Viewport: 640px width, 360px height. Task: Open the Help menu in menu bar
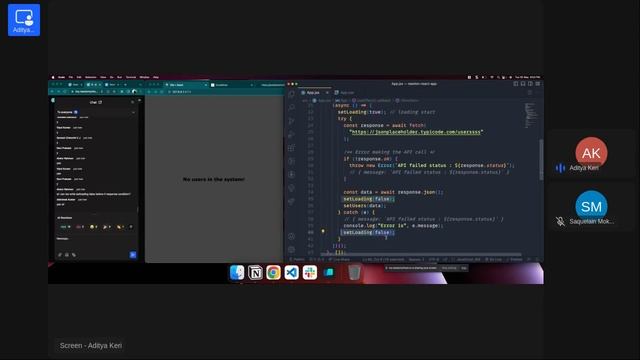pyautogui.click(x=156, y=77)
